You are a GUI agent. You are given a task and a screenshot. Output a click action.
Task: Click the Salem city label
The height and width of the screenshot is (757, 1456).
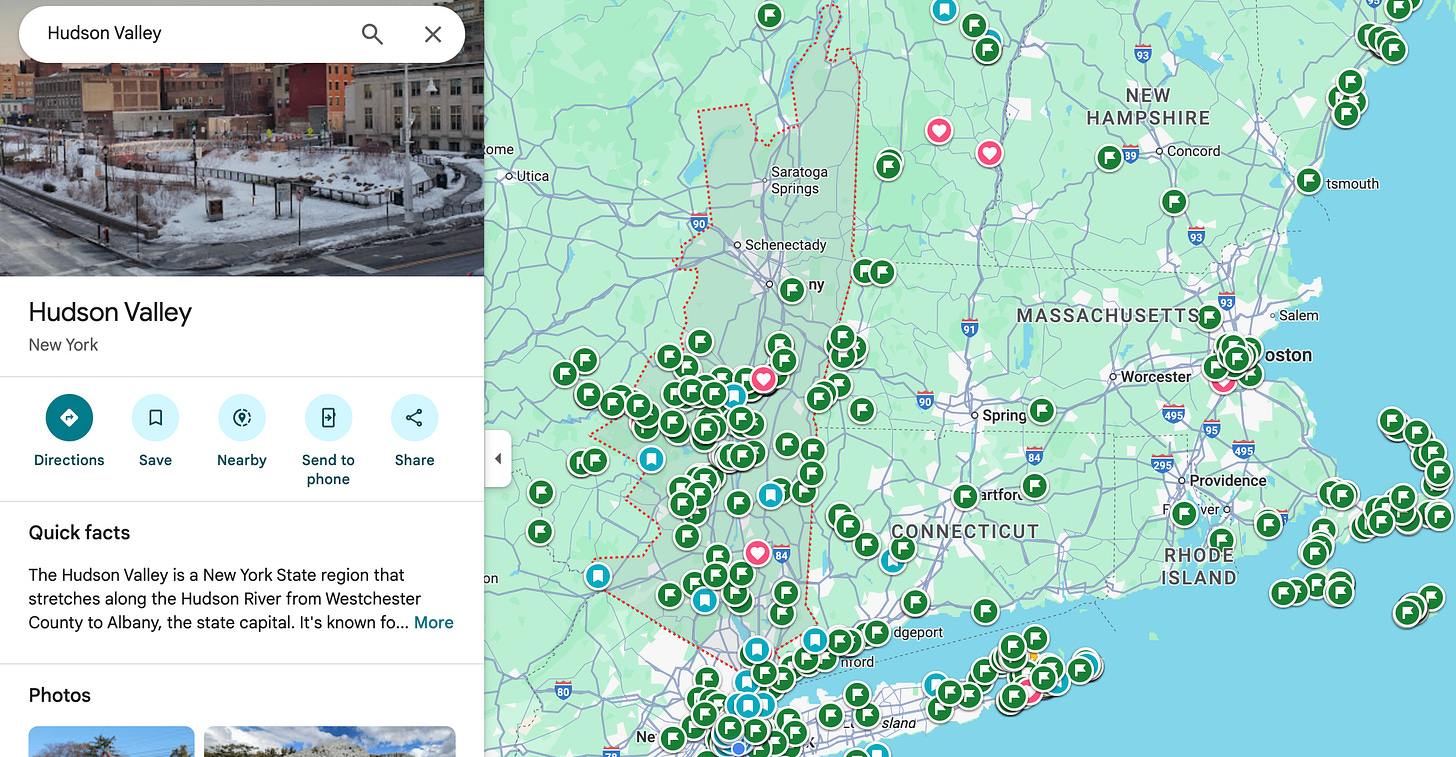point(1299,315)
